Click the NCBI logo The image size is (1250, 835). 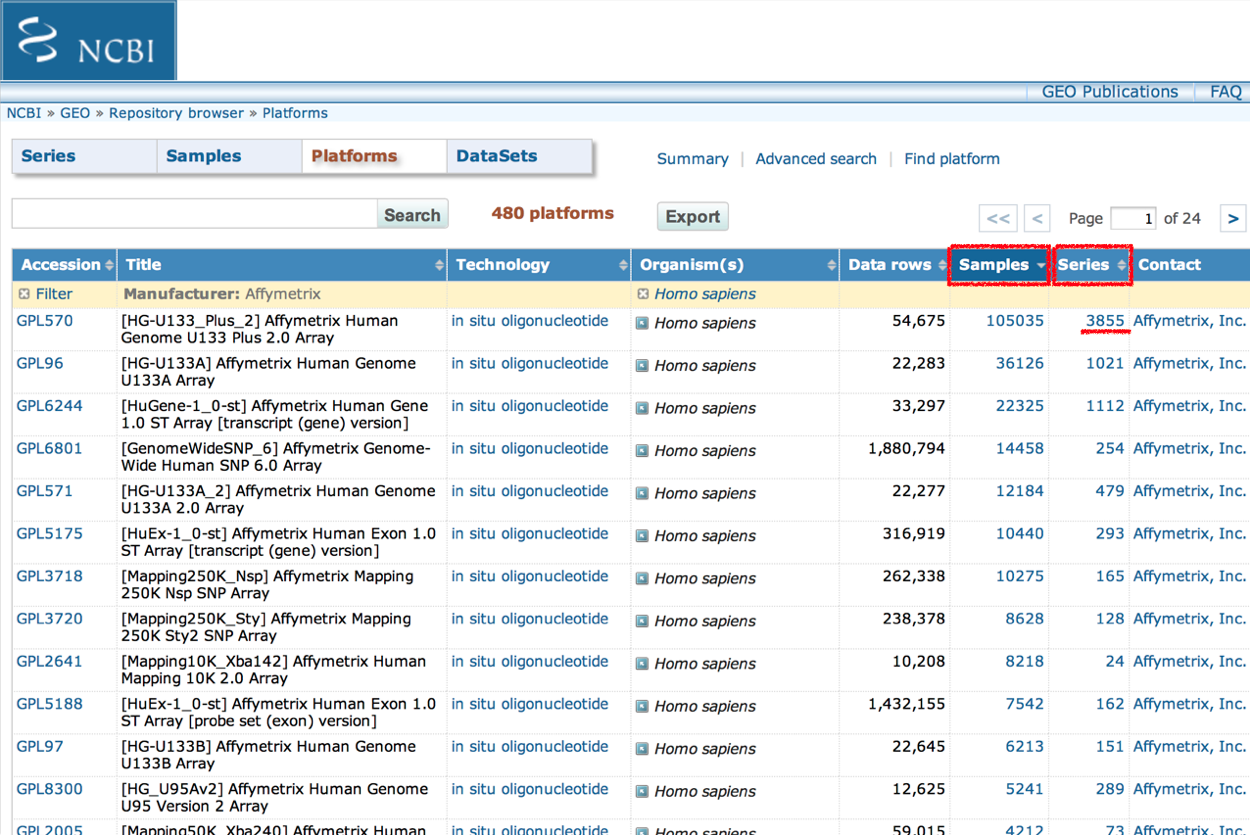pos(88,41)
